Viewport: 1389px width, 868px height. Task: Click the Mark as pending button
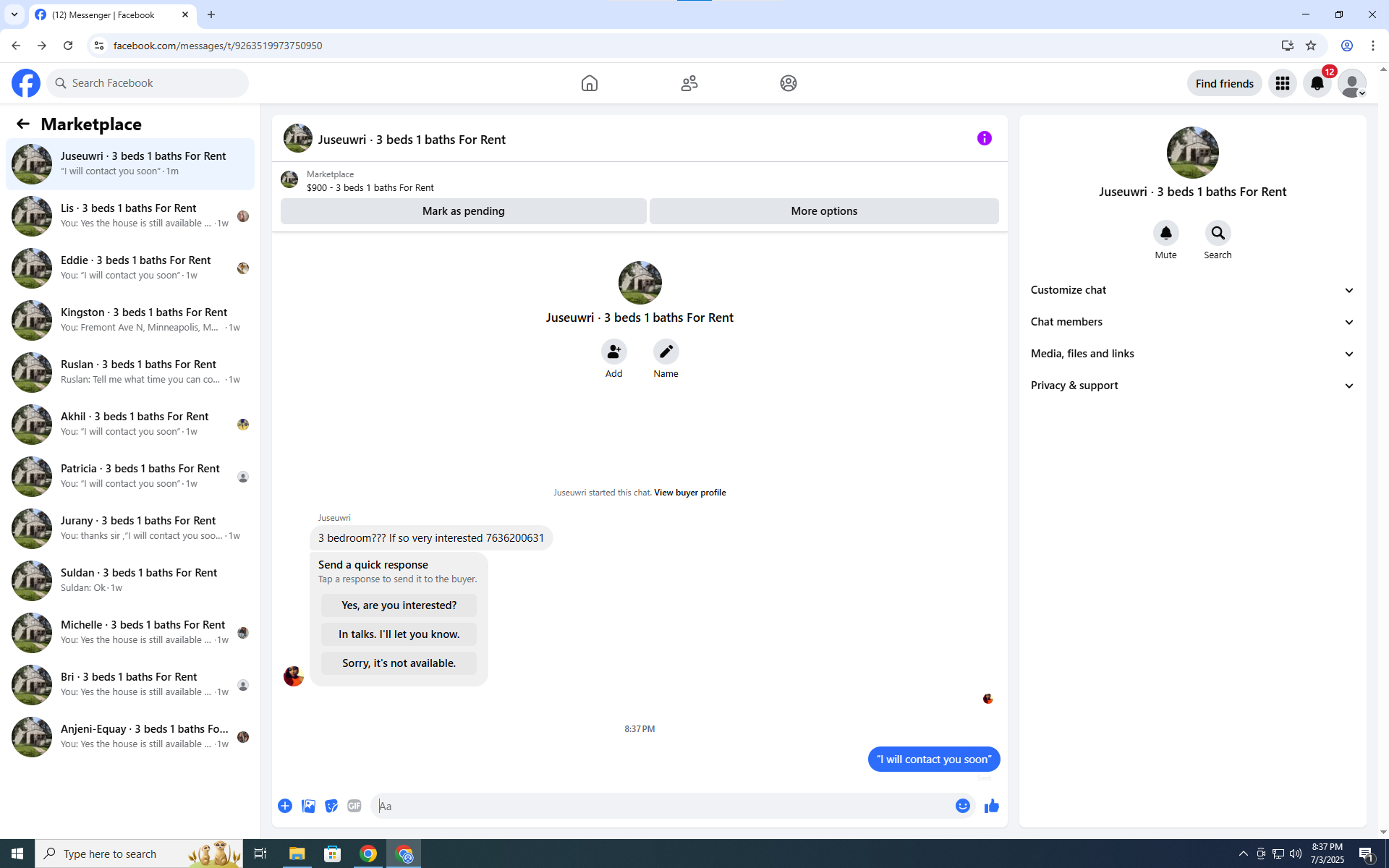tap(463, 211)
